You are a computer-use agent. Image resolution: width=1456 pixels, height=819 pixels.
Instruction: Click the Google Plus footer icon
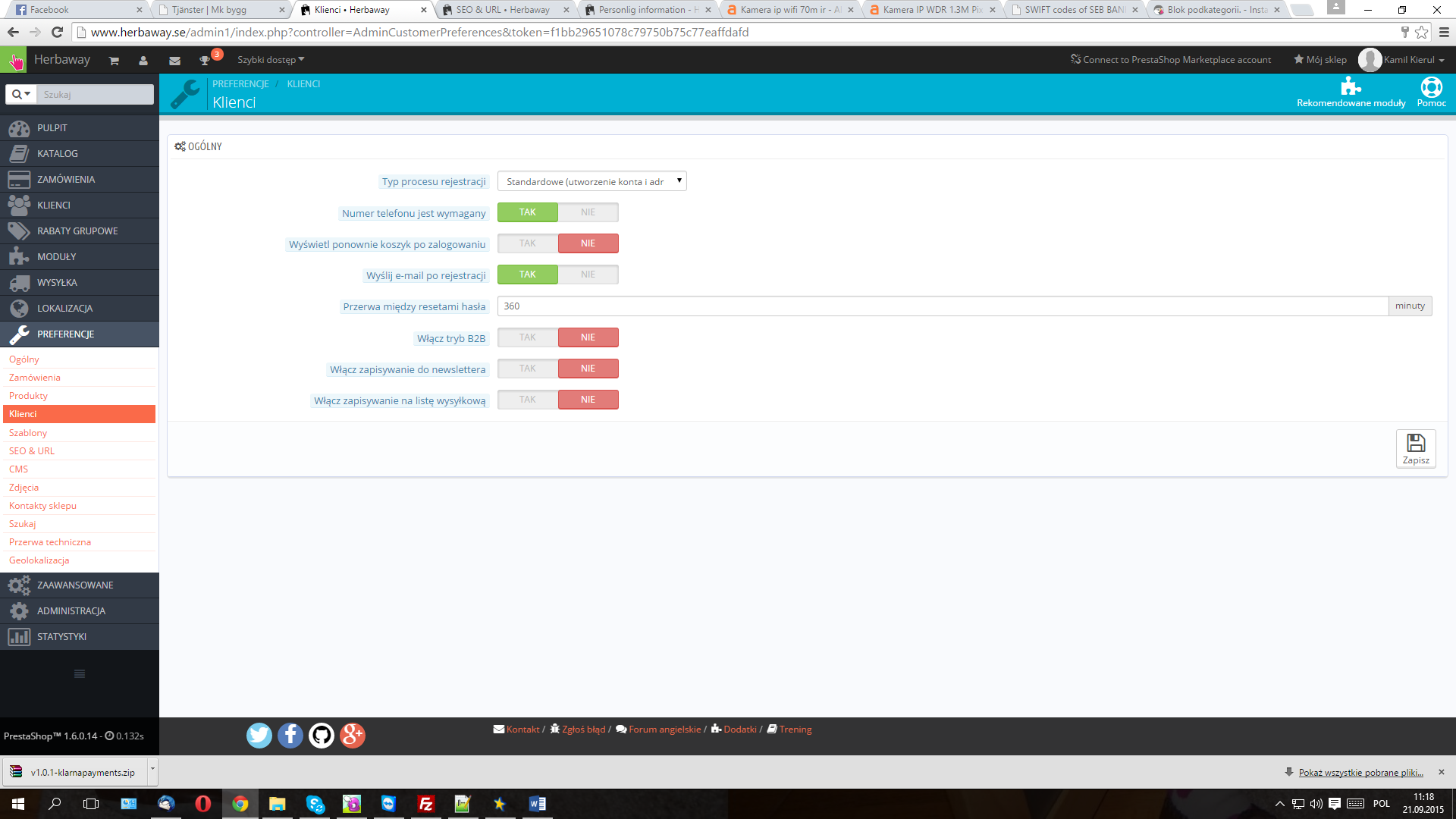353,735
